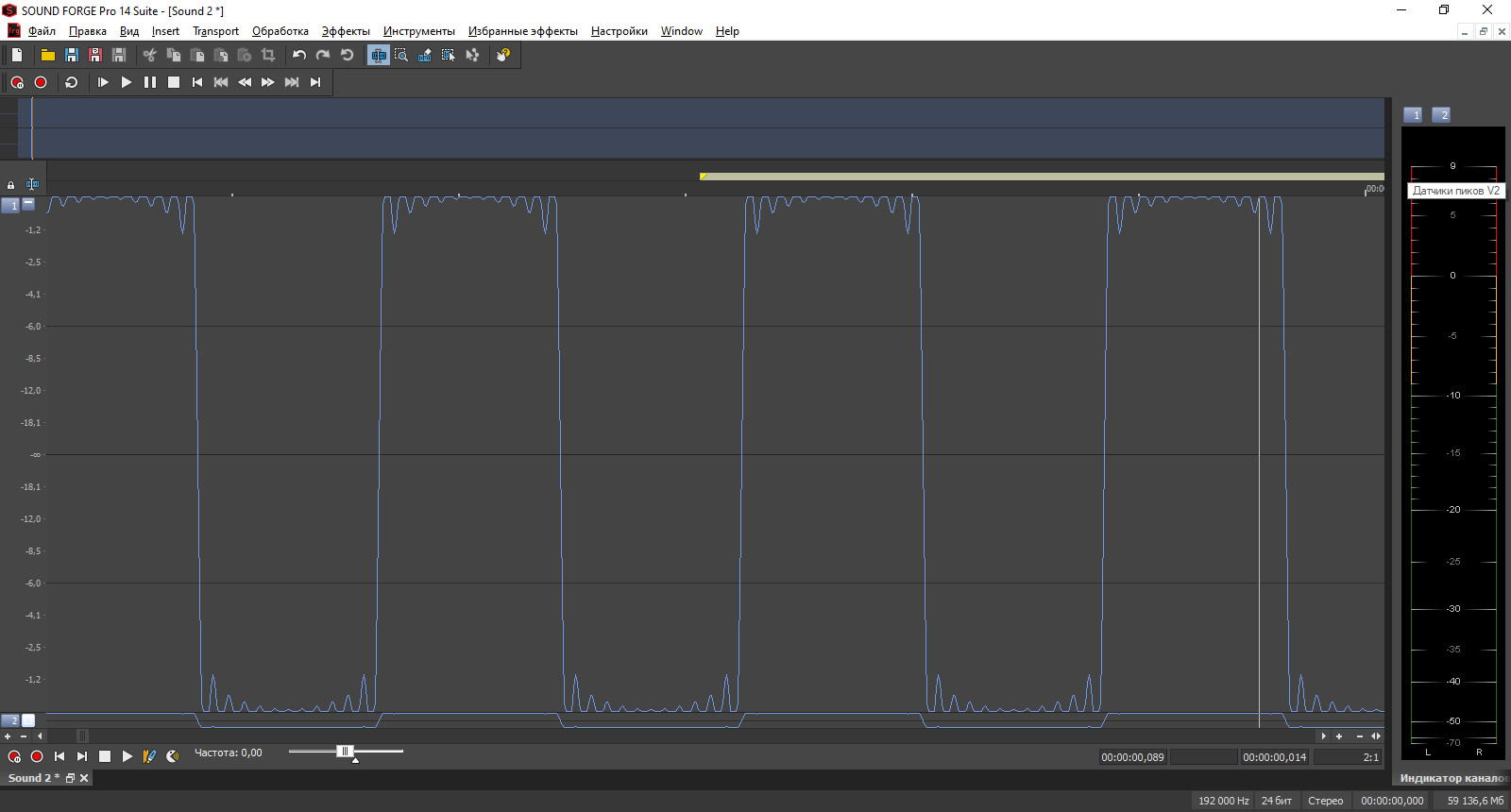Click the Частота playback rate slider handle

click(345, 752)
